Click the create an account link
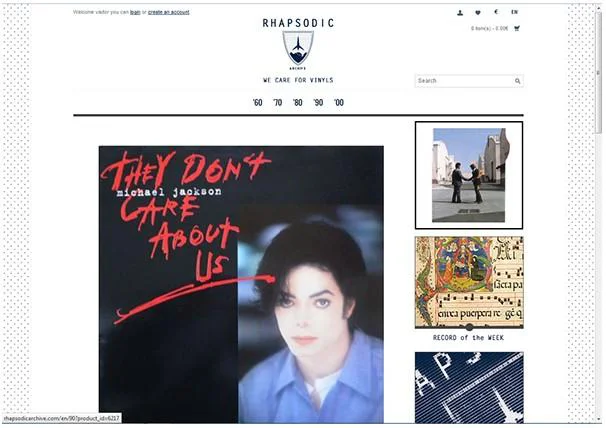This screenshot has width=606, height=428. [x=169, y=12]
